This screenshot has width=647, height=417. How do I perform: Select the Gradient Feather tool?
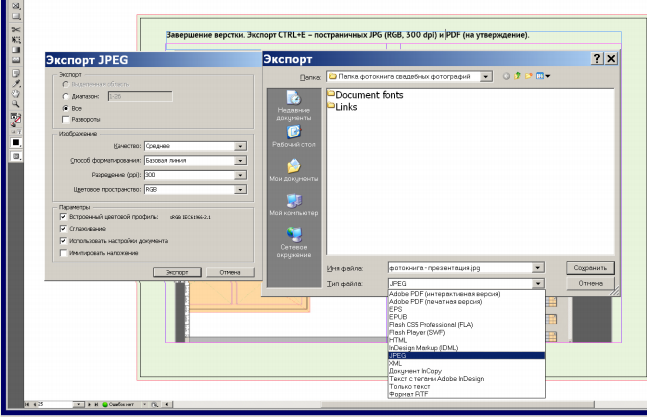pos(16,60)
